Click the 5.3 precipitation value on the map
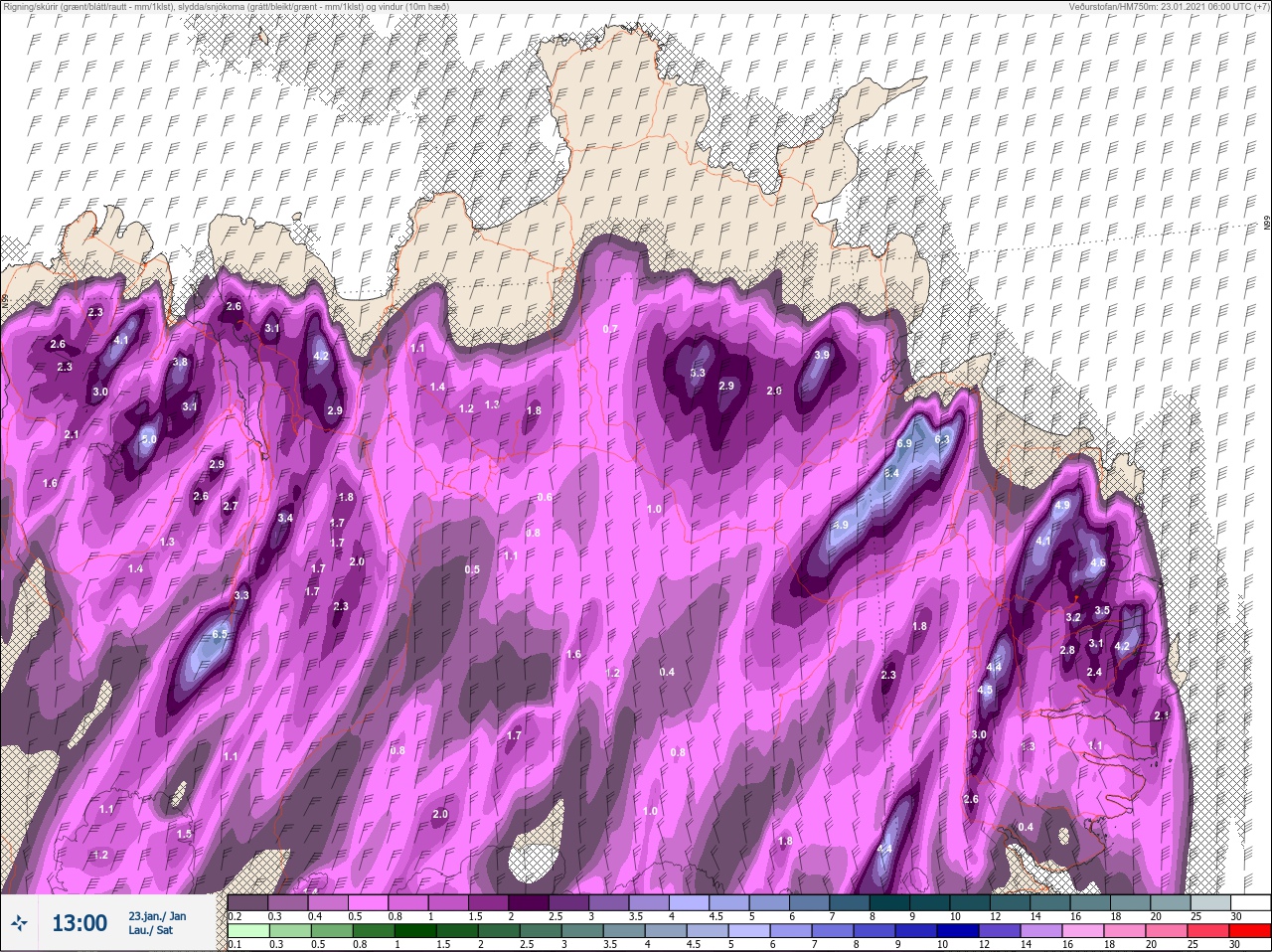The width and height of the screenshot is (1272, 952). coord(698,374)
